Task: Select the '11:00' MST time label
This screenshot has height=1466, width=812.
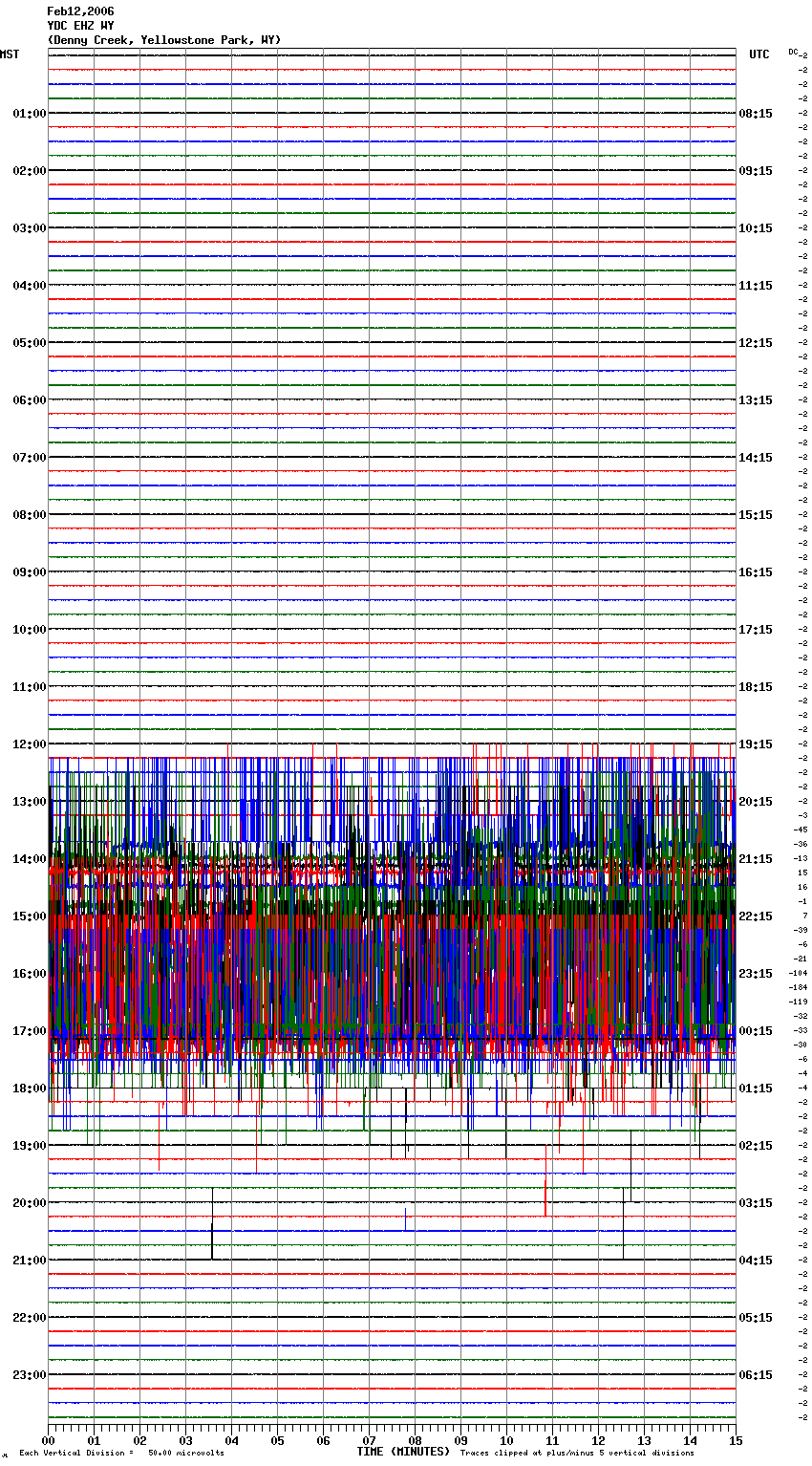Action: 29,687
